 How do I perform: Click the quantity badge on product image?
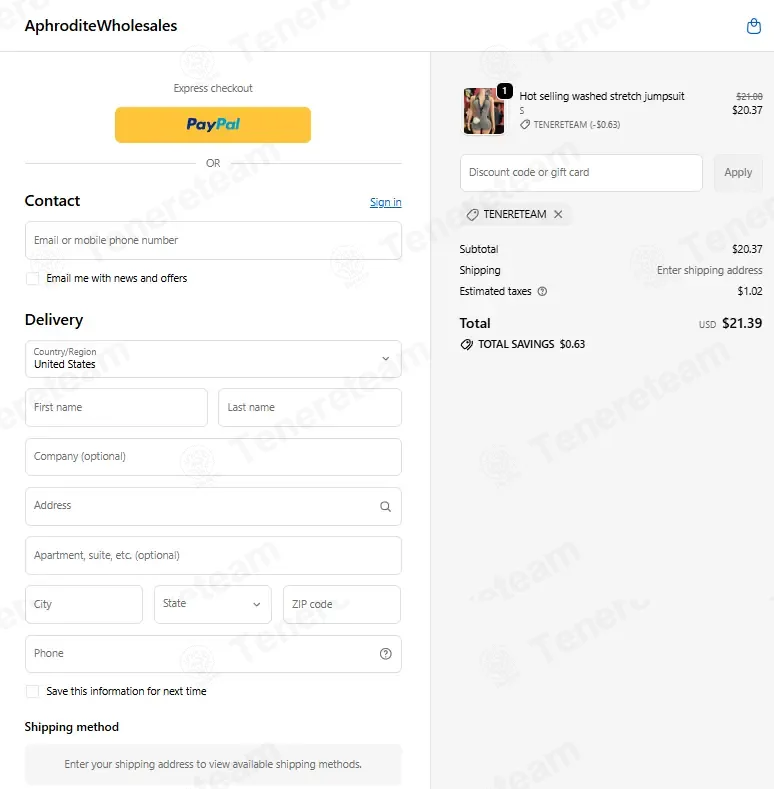505,91
